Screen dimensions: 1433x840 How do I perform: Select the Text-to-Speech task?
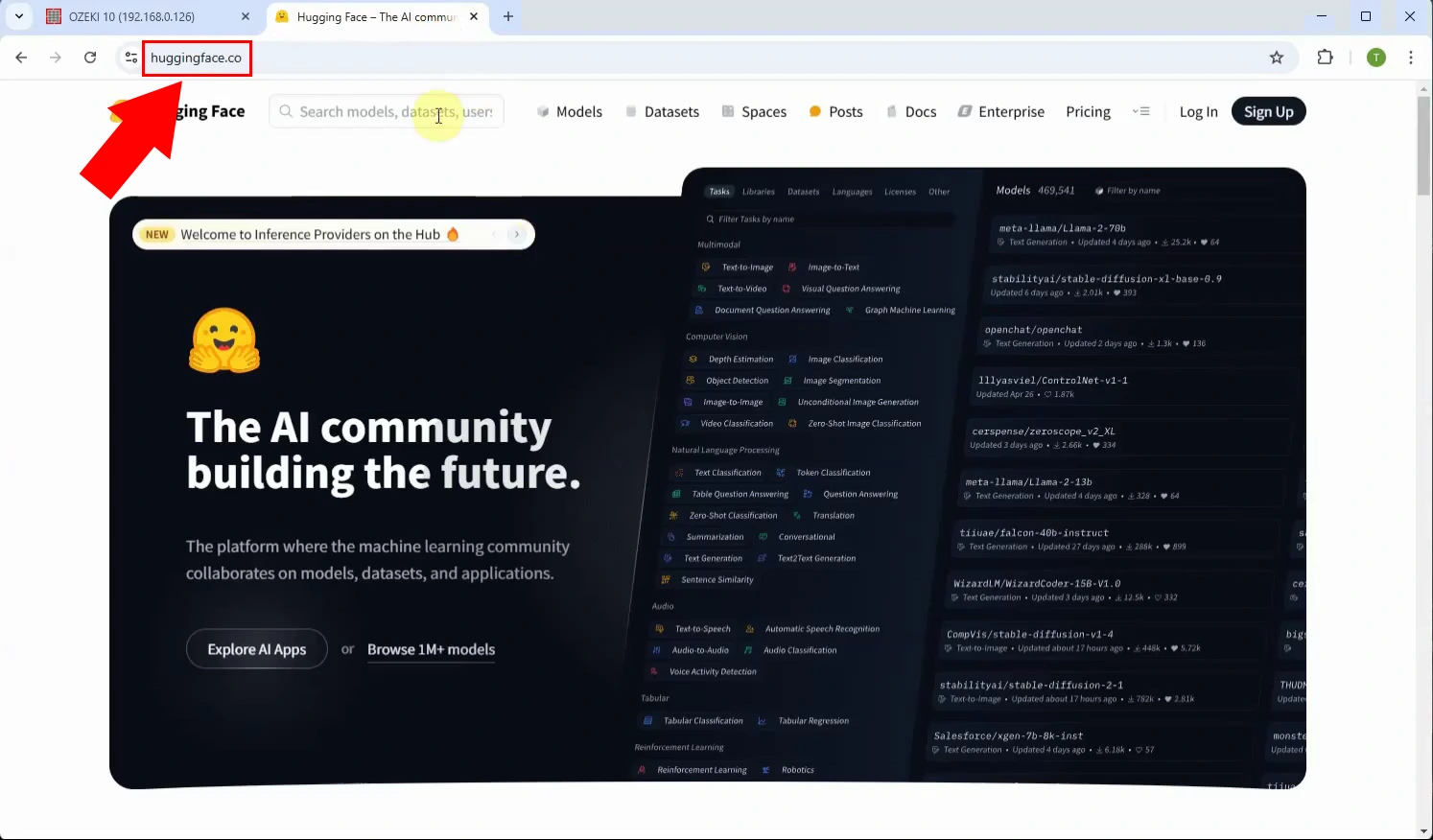[693, 629]
